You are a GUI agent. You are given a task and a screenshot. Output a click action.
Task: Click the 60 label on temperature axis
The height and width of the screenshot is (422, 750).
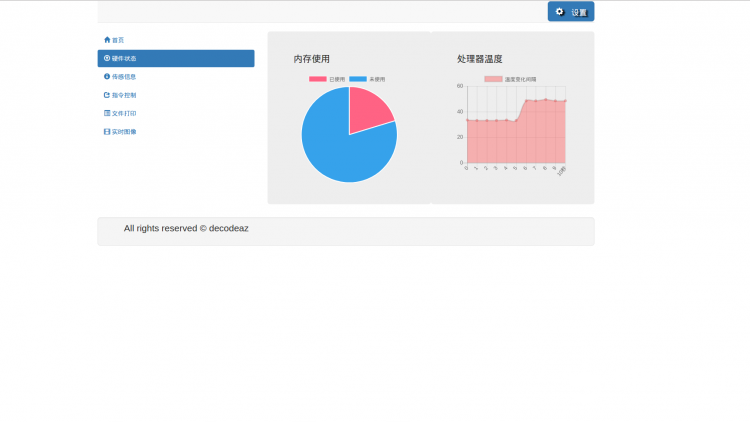coord(460,86)
